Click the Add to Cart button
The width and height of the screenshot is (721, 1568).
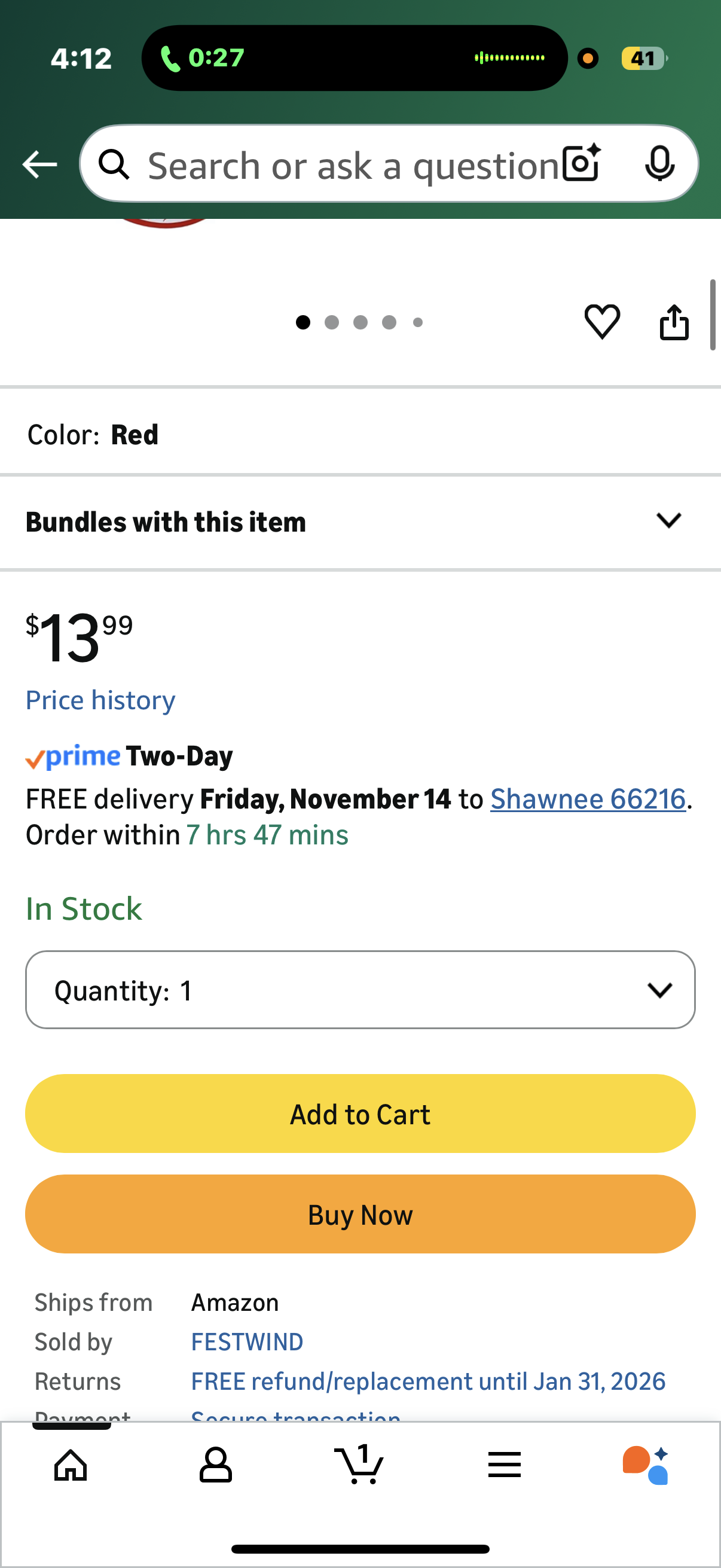click(x=360, y=1114)
